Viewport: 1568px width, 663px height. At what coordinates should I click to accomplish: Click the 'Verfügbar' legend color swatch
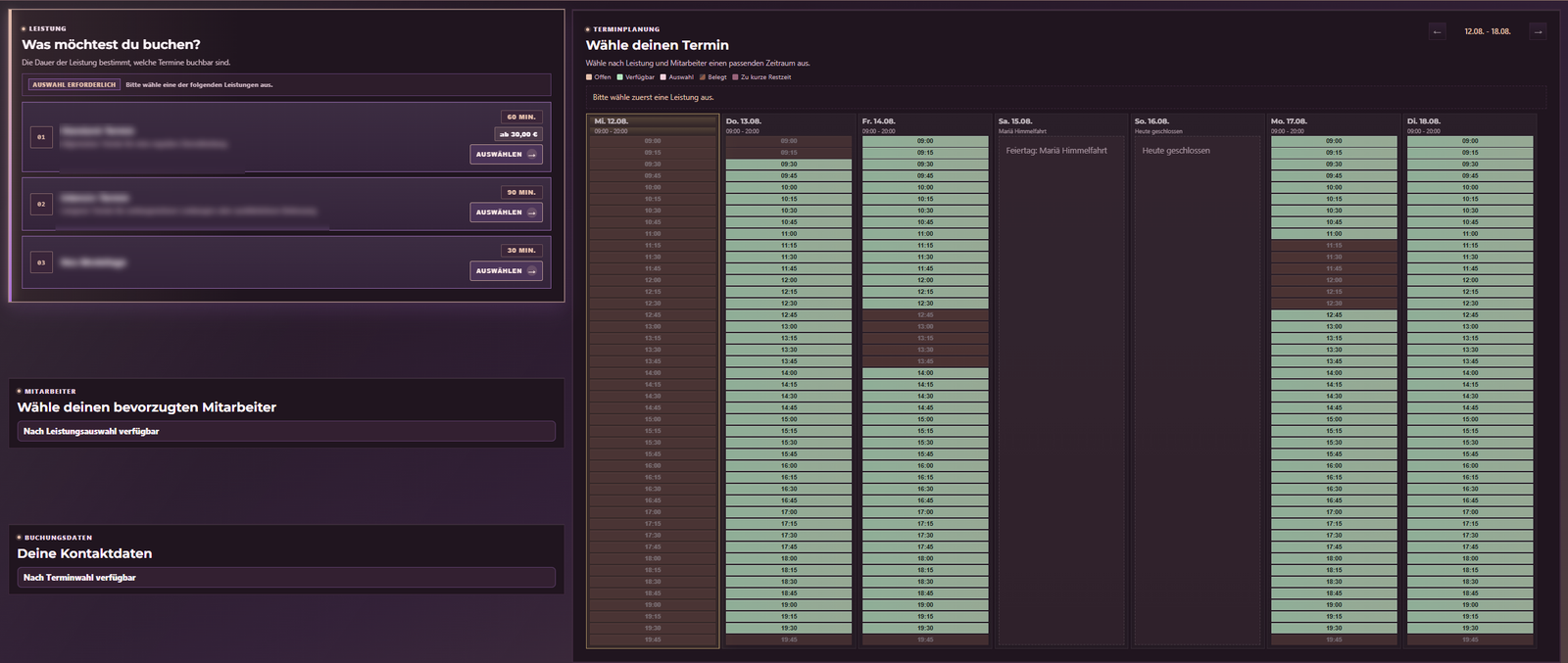[x=620, y=77]
